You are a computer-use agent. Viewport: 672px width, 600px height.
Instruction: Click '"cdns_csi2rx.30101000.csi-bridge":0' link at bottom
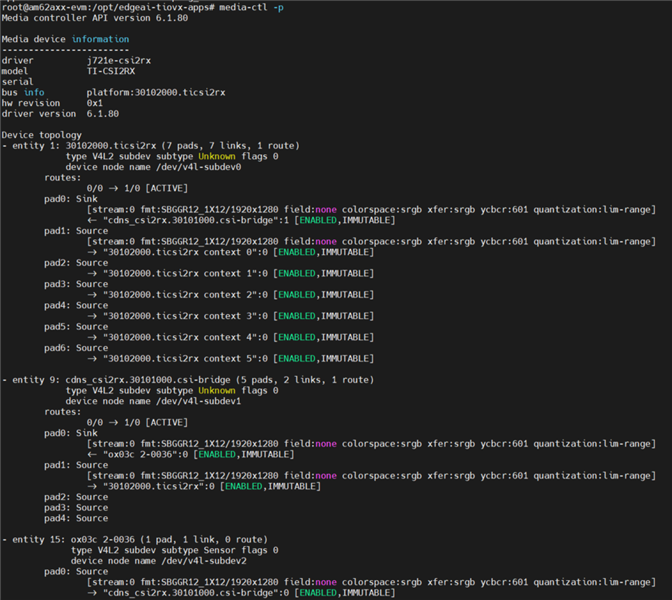[x=241, y=593]
